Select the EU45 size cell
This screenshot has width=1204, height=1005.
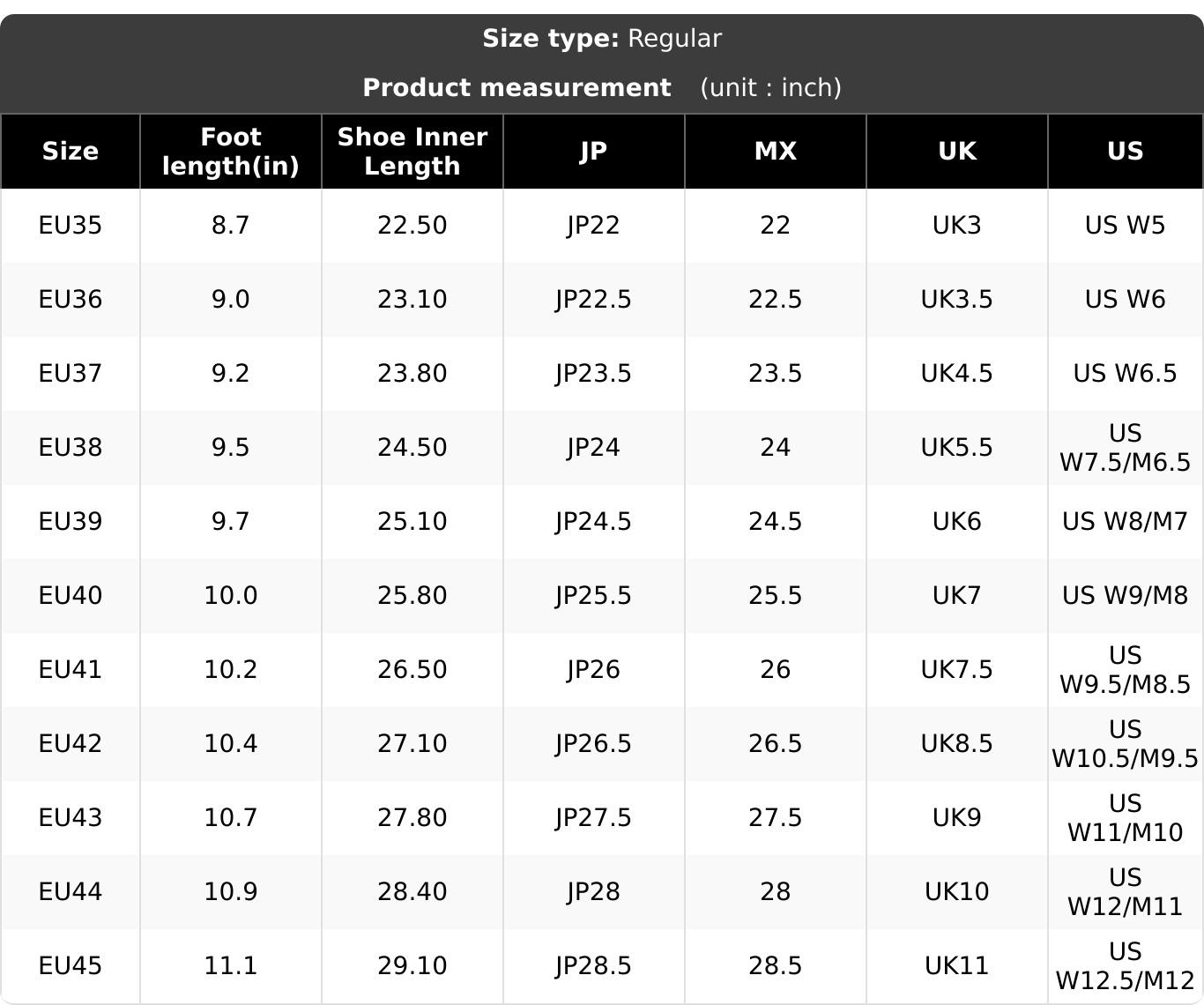(71, 966)
